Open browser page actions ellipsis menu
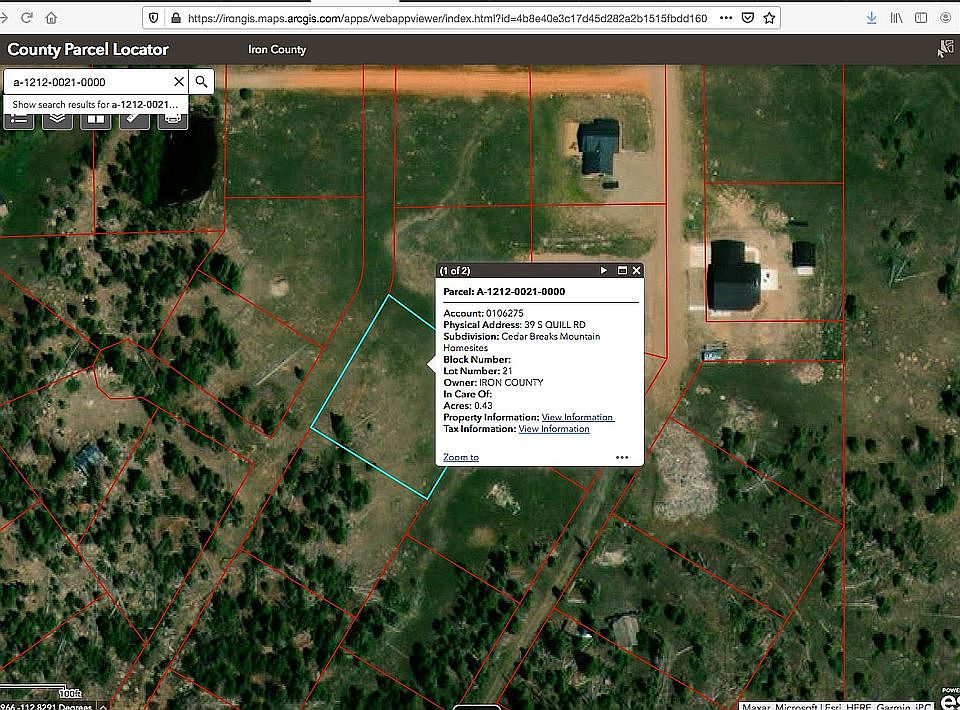Image resolution: width=960 pixels, height=710 pixels. pyautogui.click(x=726, y=18)
